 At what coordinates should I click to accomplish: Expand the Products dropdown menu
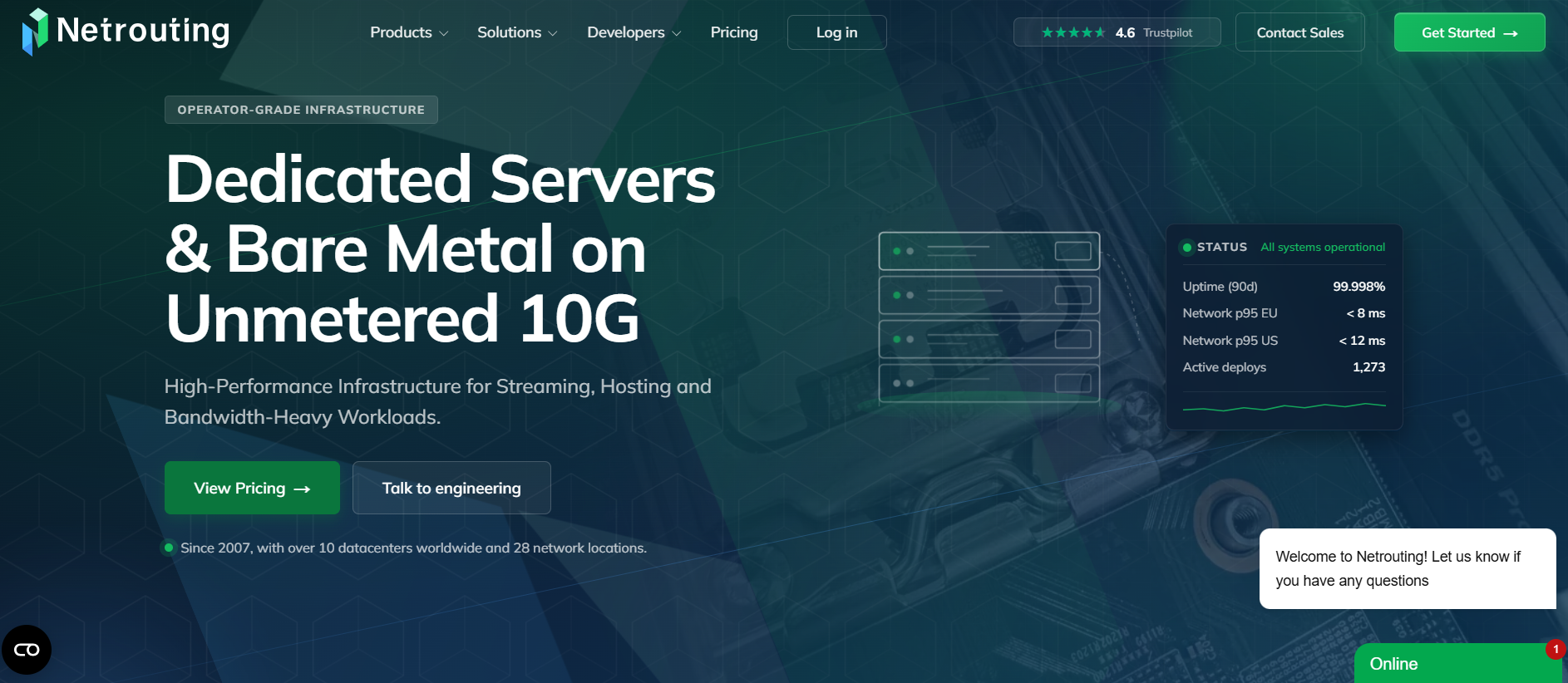(x=409, y=32)
